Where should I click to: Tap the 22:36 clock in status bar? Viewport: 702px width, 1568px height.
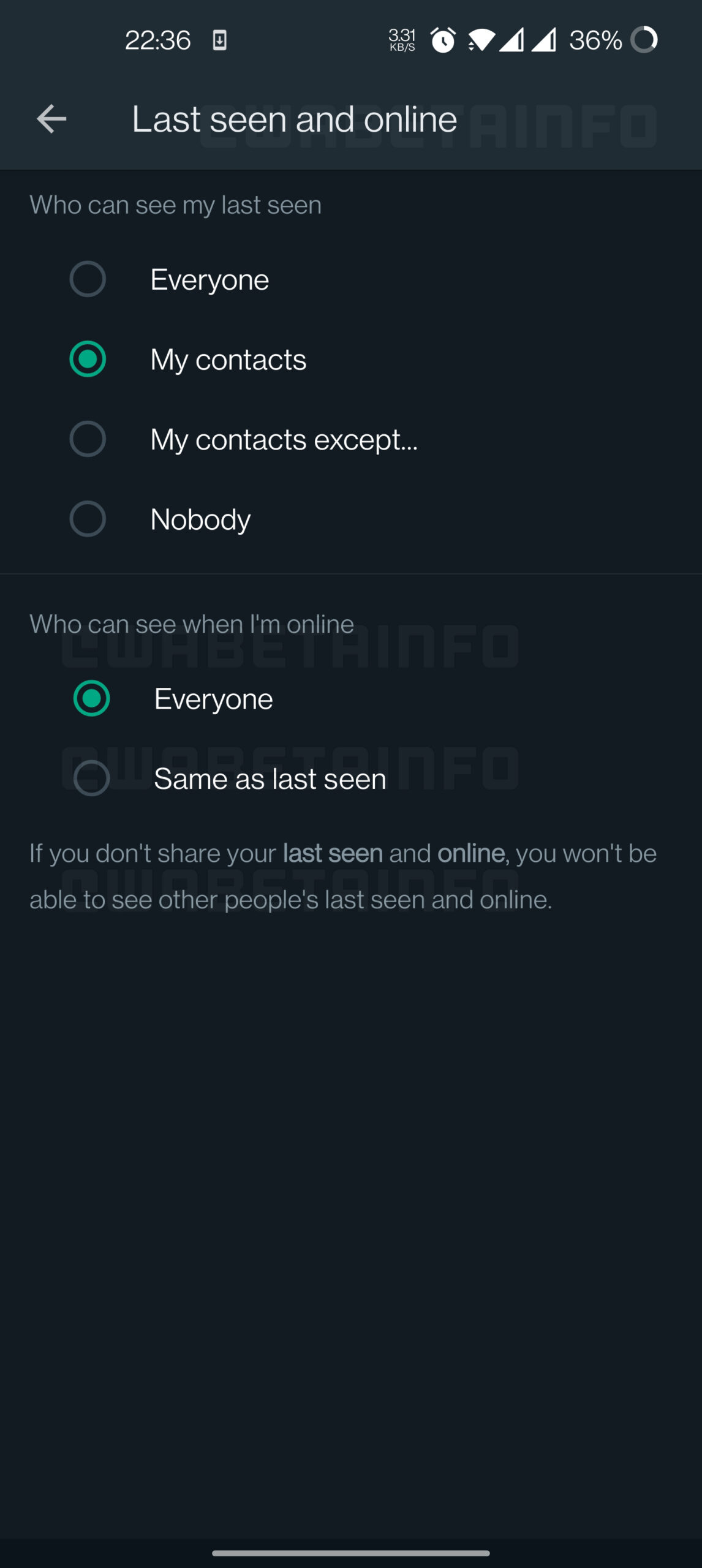click(x=157, y=41)
